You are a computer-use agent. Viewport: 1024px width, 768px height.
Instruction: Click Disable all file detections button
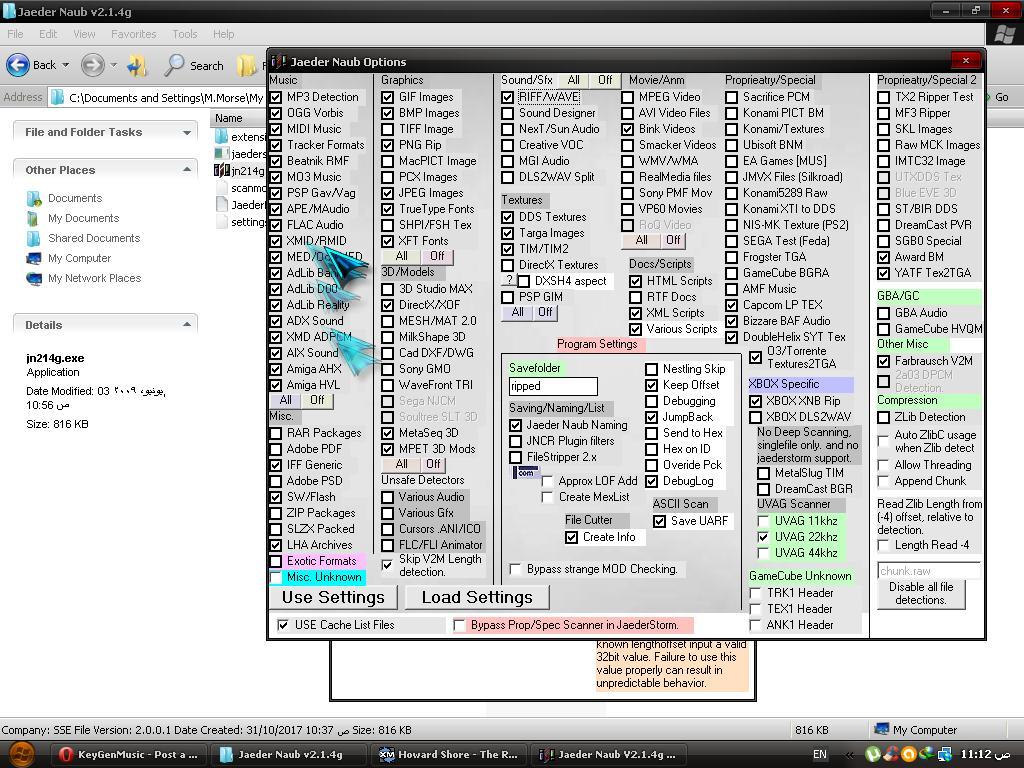(921, 594)
